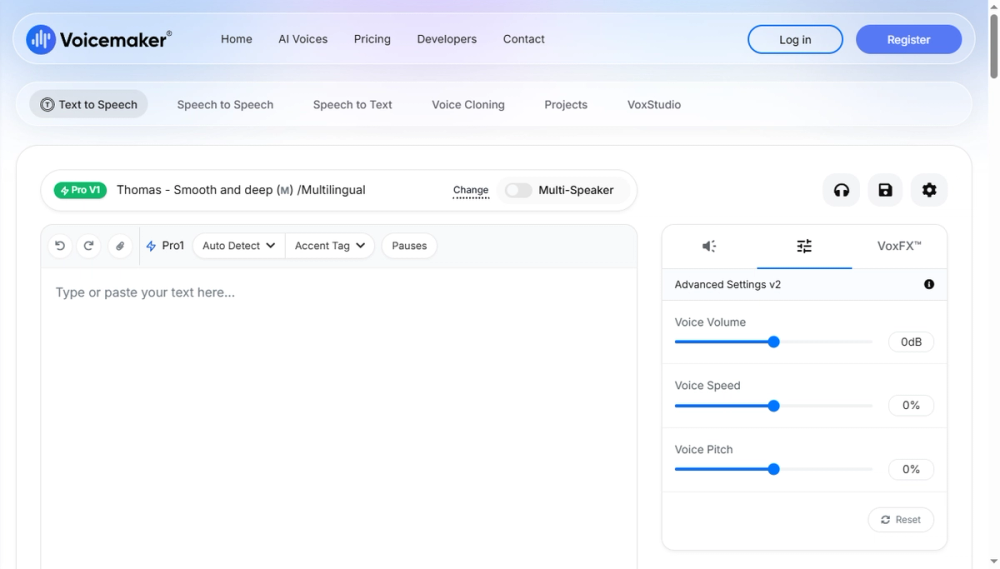Click the Advanced Settings v2 heading
Screen dimensions: 1000x569
point(728,284)
